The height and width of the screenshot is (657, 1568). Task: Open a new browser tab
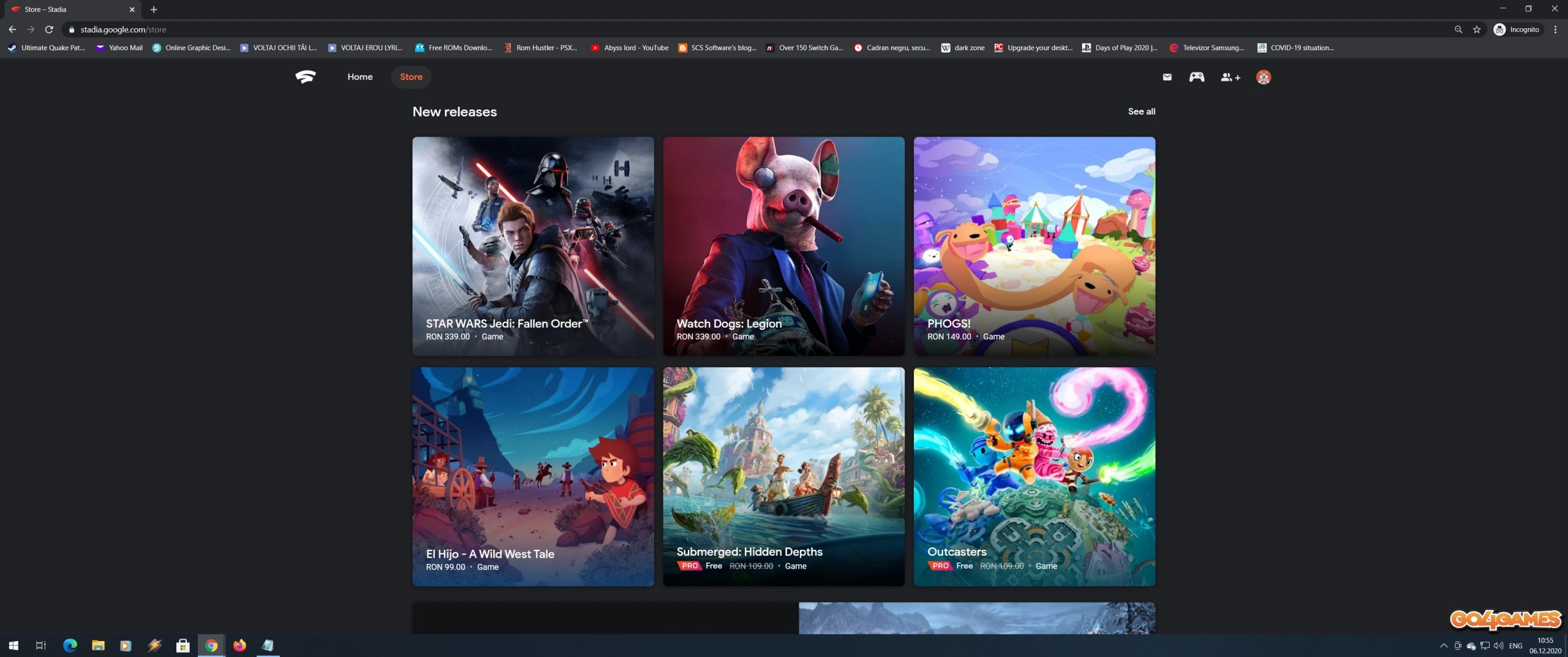click(x=154, y=9)
